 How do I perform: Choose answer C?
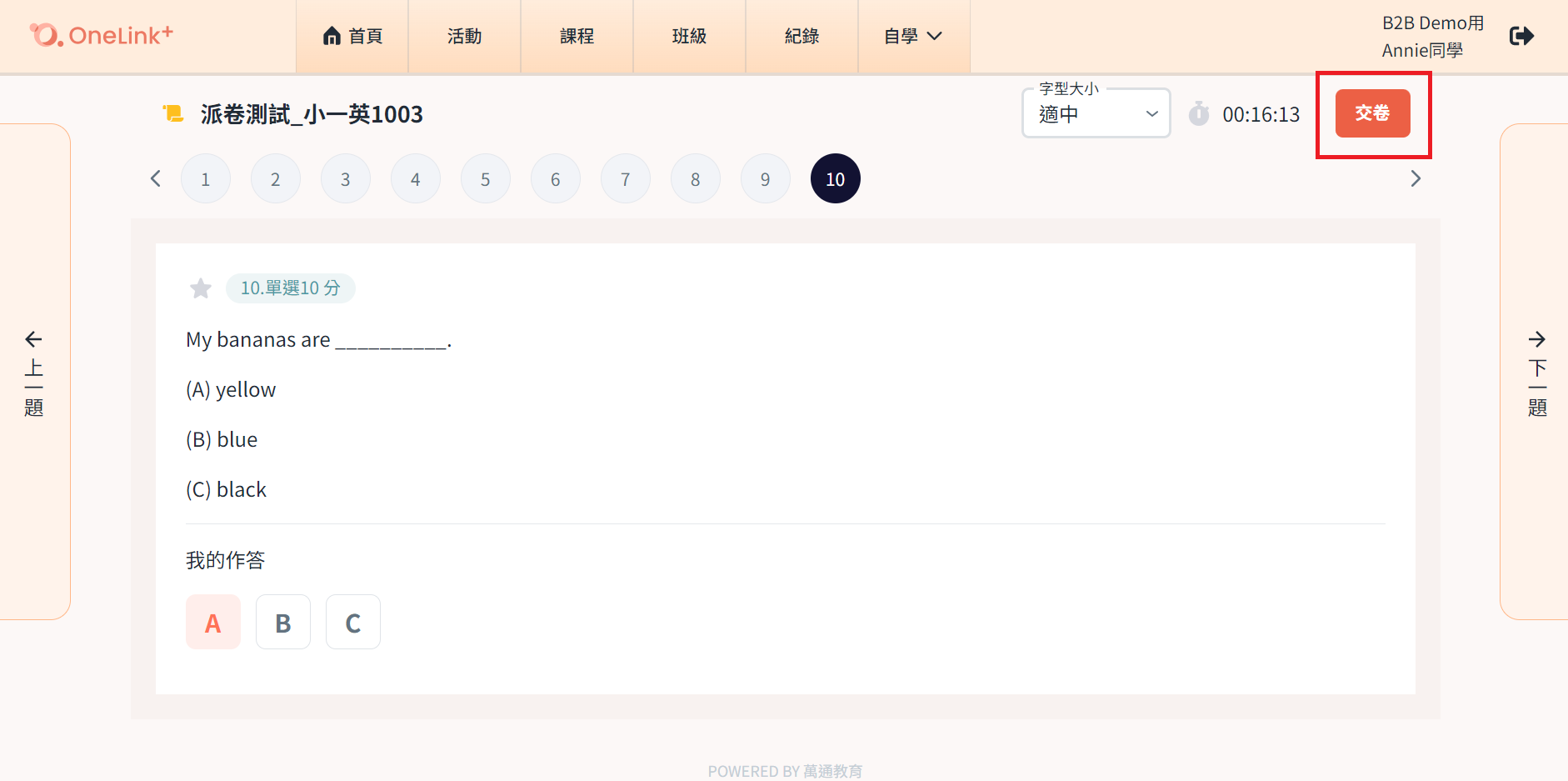[x=353, y=622]
